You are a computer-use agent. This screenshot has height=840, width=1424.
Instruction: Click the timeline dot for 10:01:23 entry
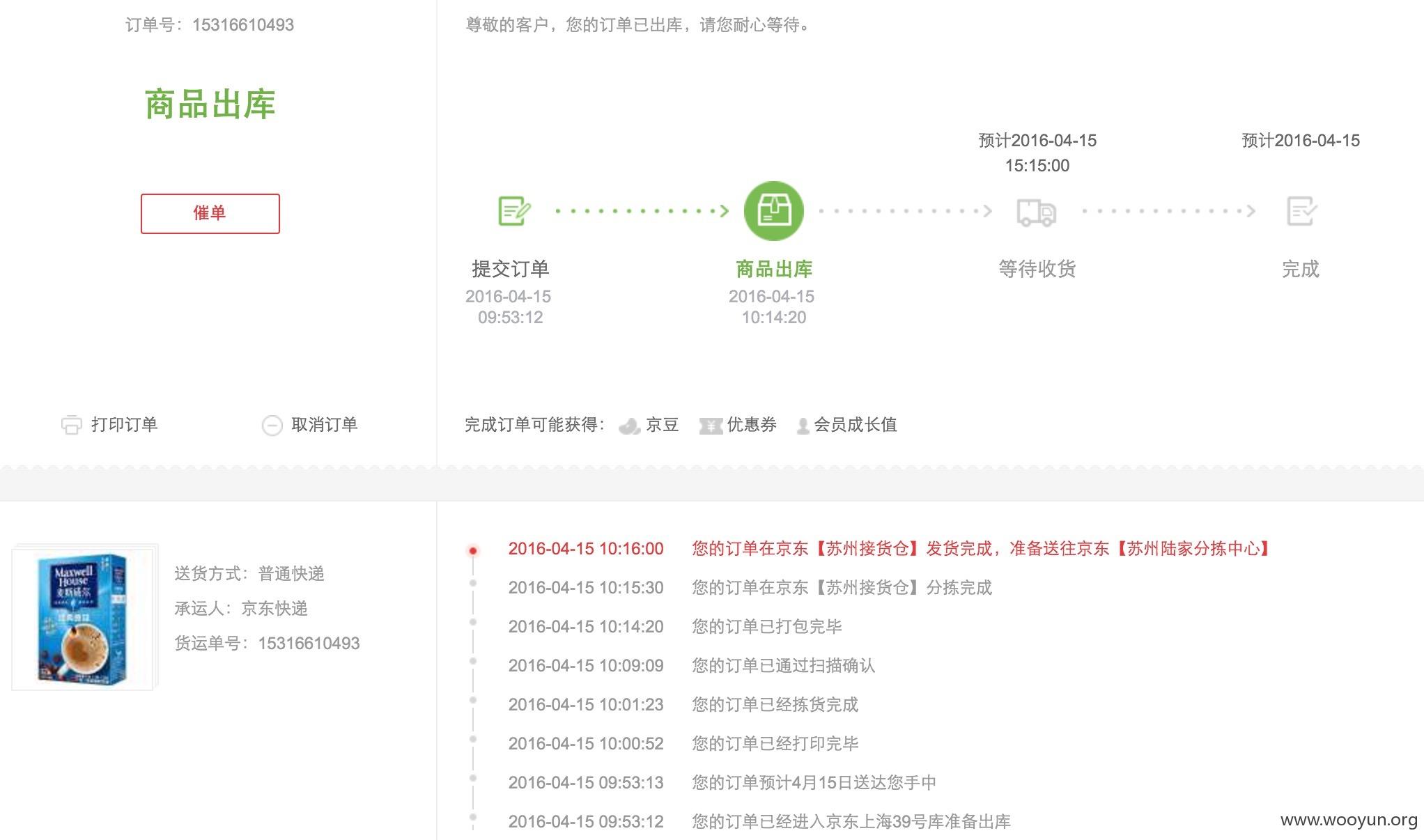click(x=473, y=701)
